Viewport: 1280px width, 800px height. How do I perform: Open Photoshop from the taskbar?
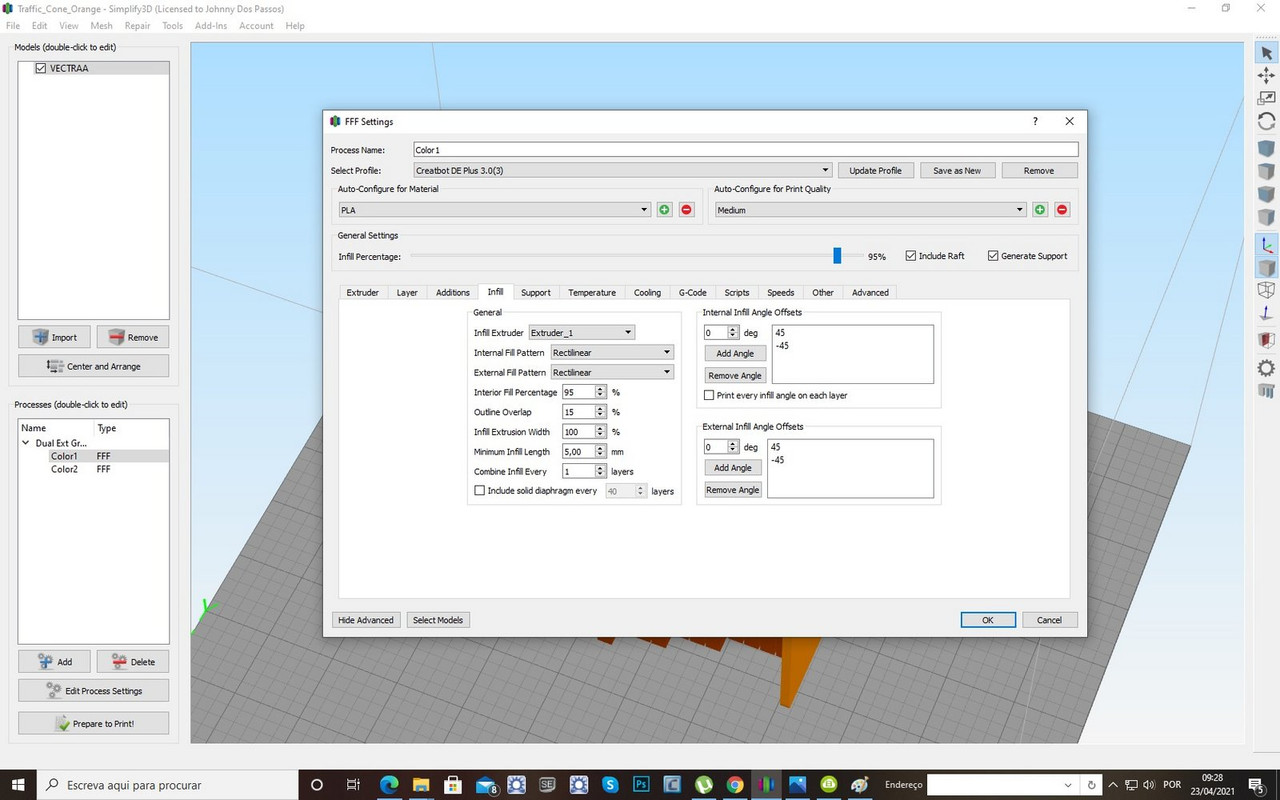(641, 785)
